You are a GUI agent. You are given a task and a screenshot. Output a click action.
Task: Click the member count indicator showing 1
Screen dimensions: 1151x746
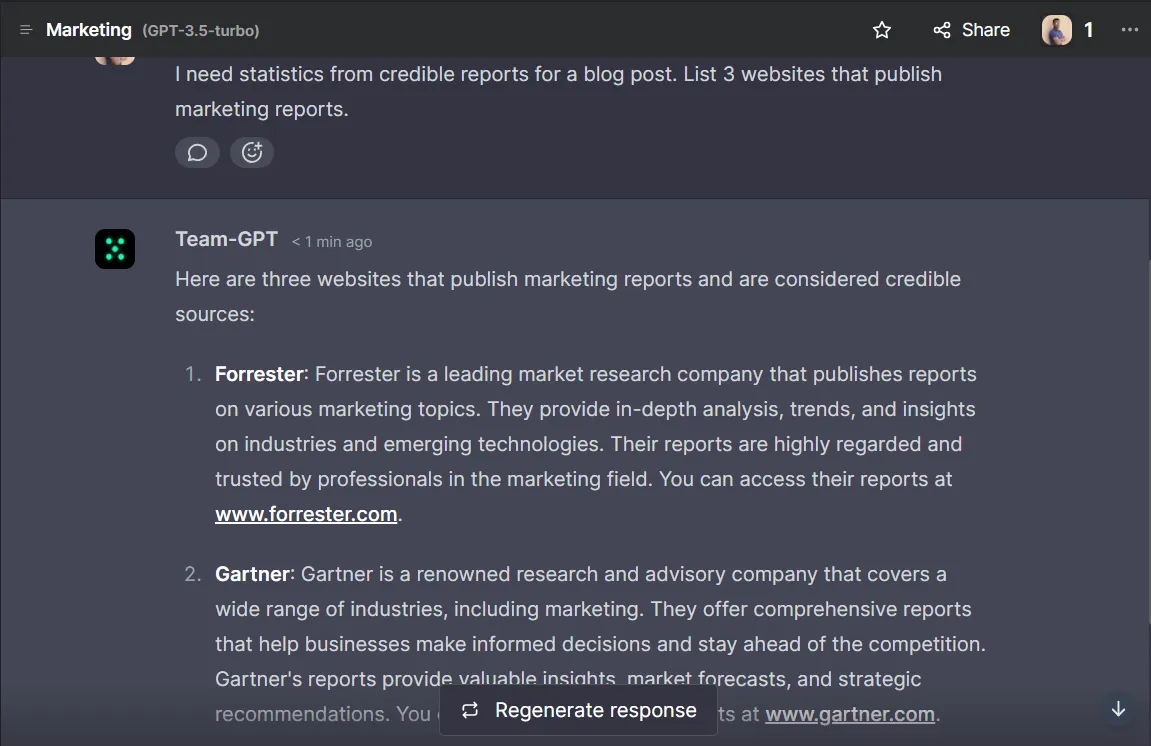coord(1090,30)
